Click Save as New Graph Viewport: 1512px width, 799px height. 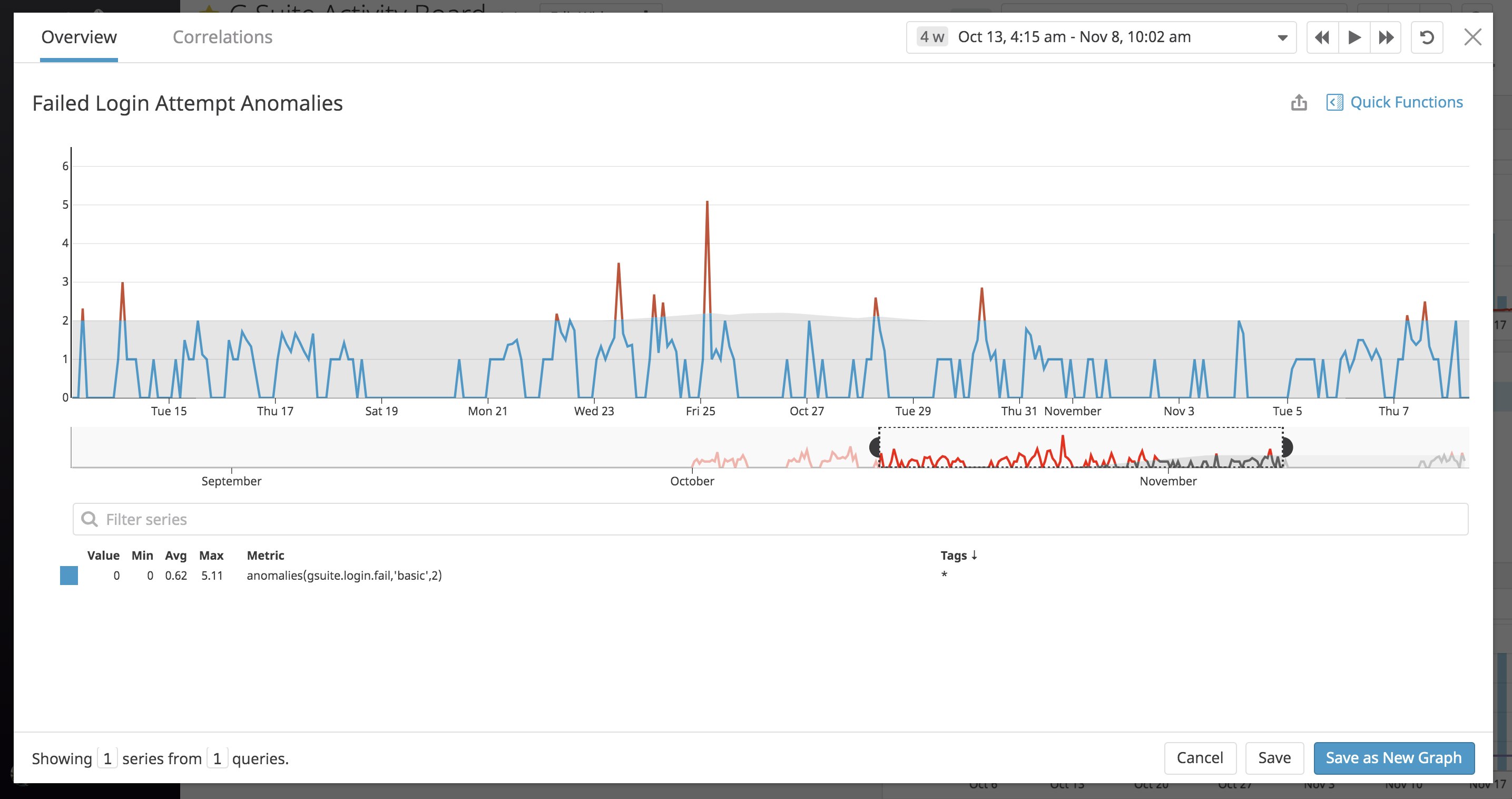point(1393,758)
